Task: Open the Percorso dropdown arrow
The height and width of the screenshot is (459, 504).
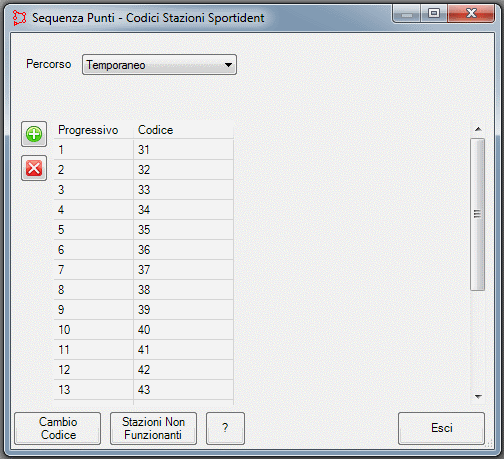Action: [x=228, y=65]
